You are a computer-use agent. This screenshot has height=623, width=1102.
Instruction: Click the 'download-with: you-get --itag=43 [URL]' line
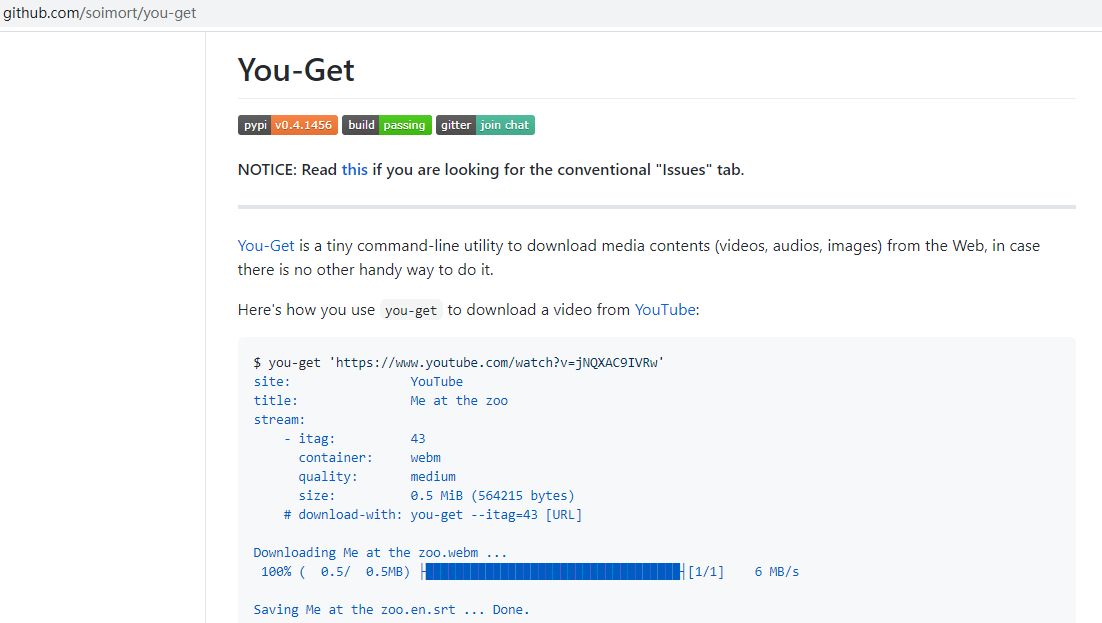432,515
